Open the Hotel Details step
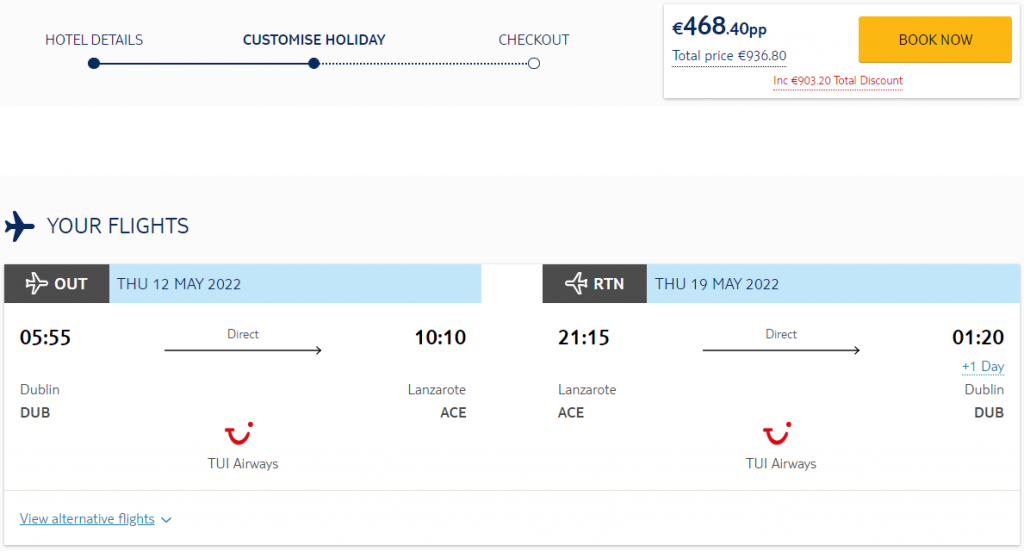 [94, 40]
